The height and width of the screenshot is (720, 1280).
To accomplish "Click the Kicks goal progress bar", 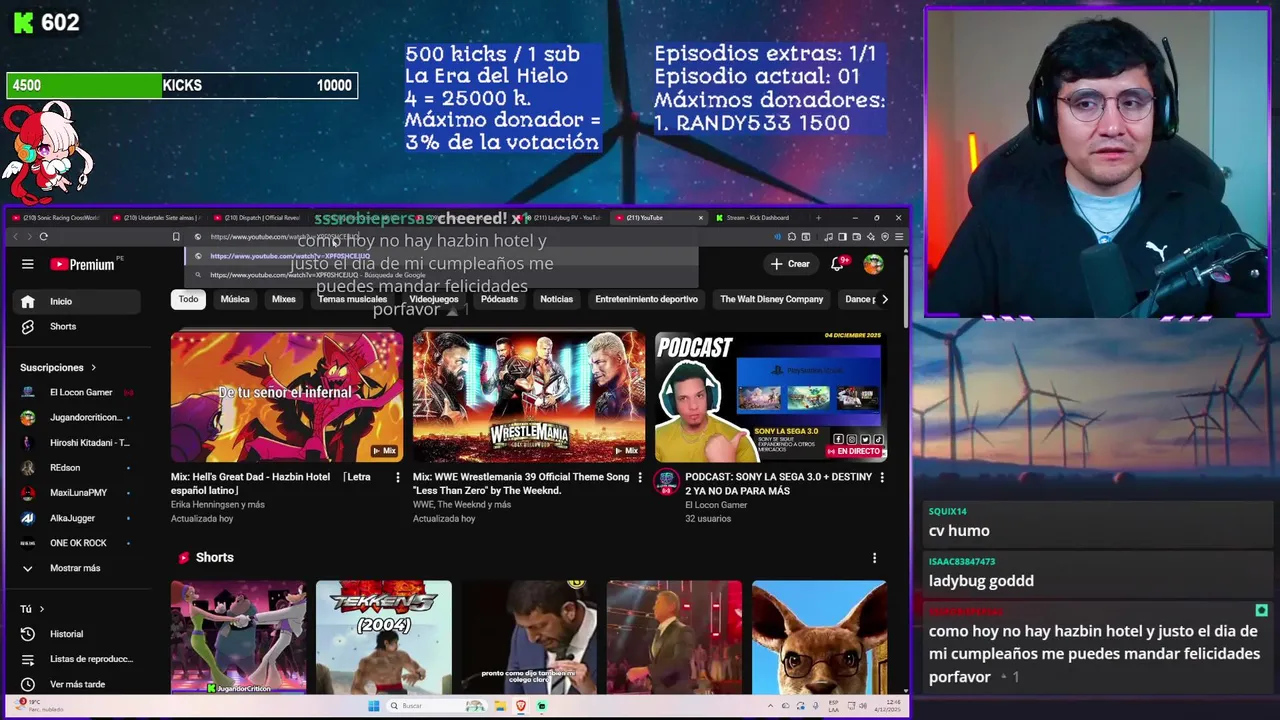I will 182,86.
